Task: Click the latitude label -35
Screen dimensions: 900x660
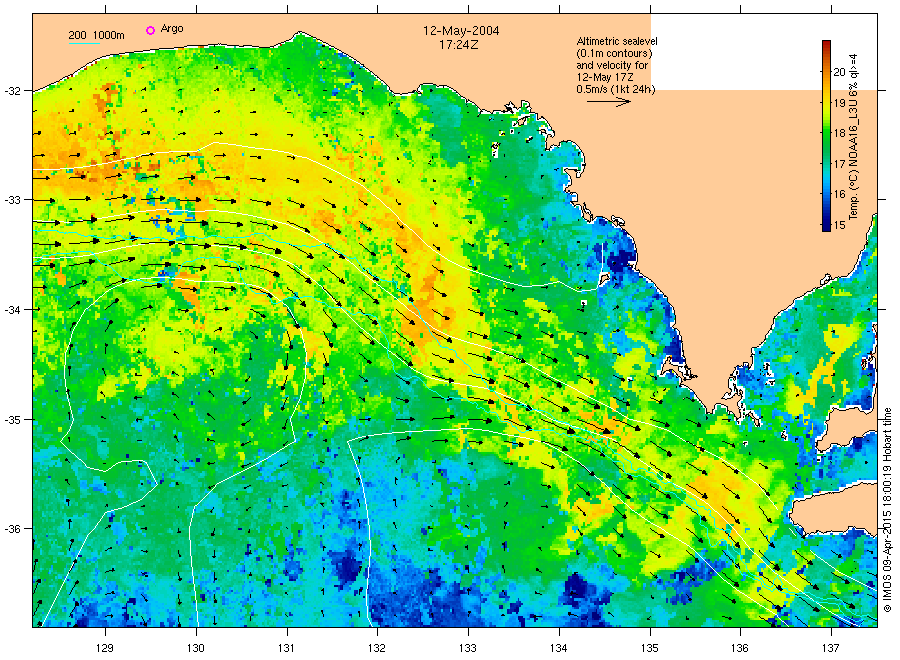Action: [x=12, y=420]
